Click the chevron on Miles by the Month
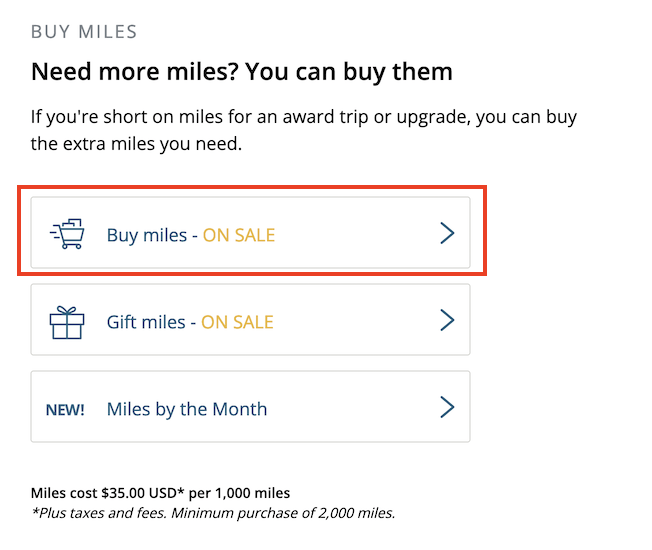 [447, 407]
